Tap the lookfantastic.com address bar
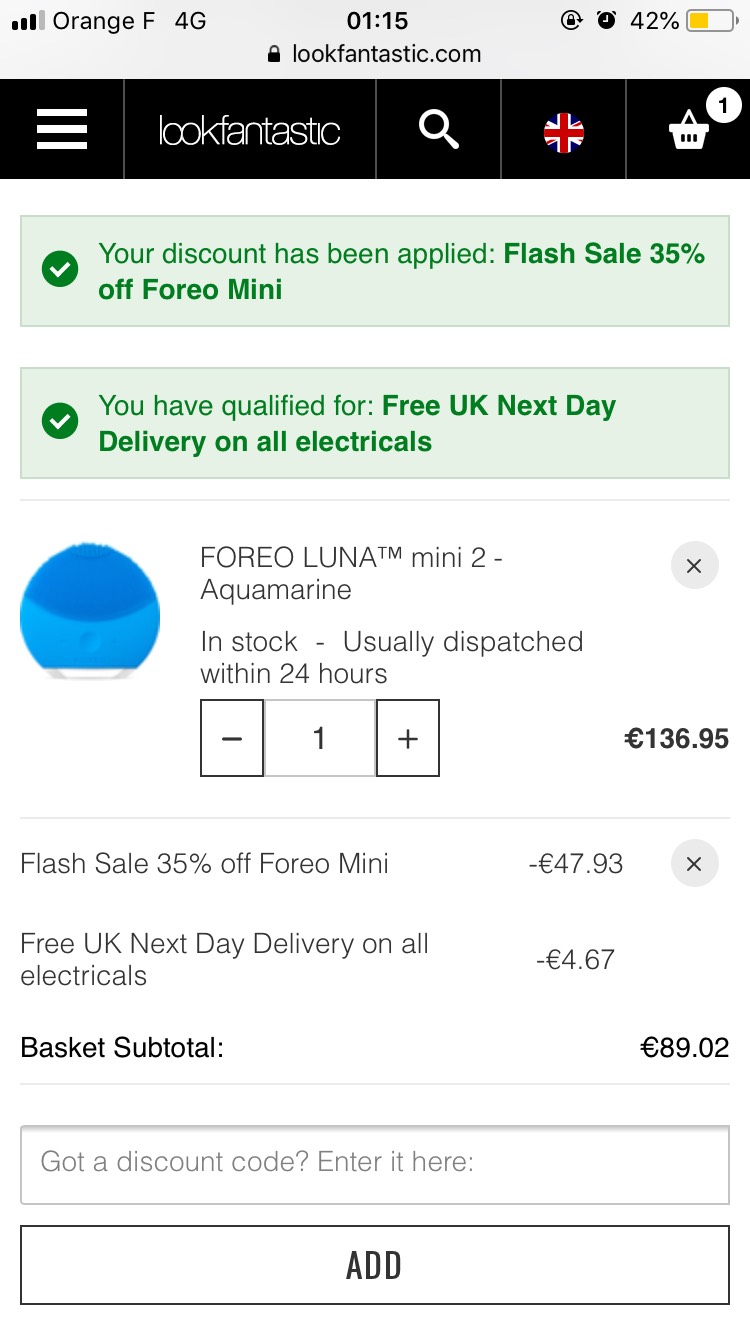Image resolution: width=750 pixels, height=1334 pixels. tap(375, 54)
